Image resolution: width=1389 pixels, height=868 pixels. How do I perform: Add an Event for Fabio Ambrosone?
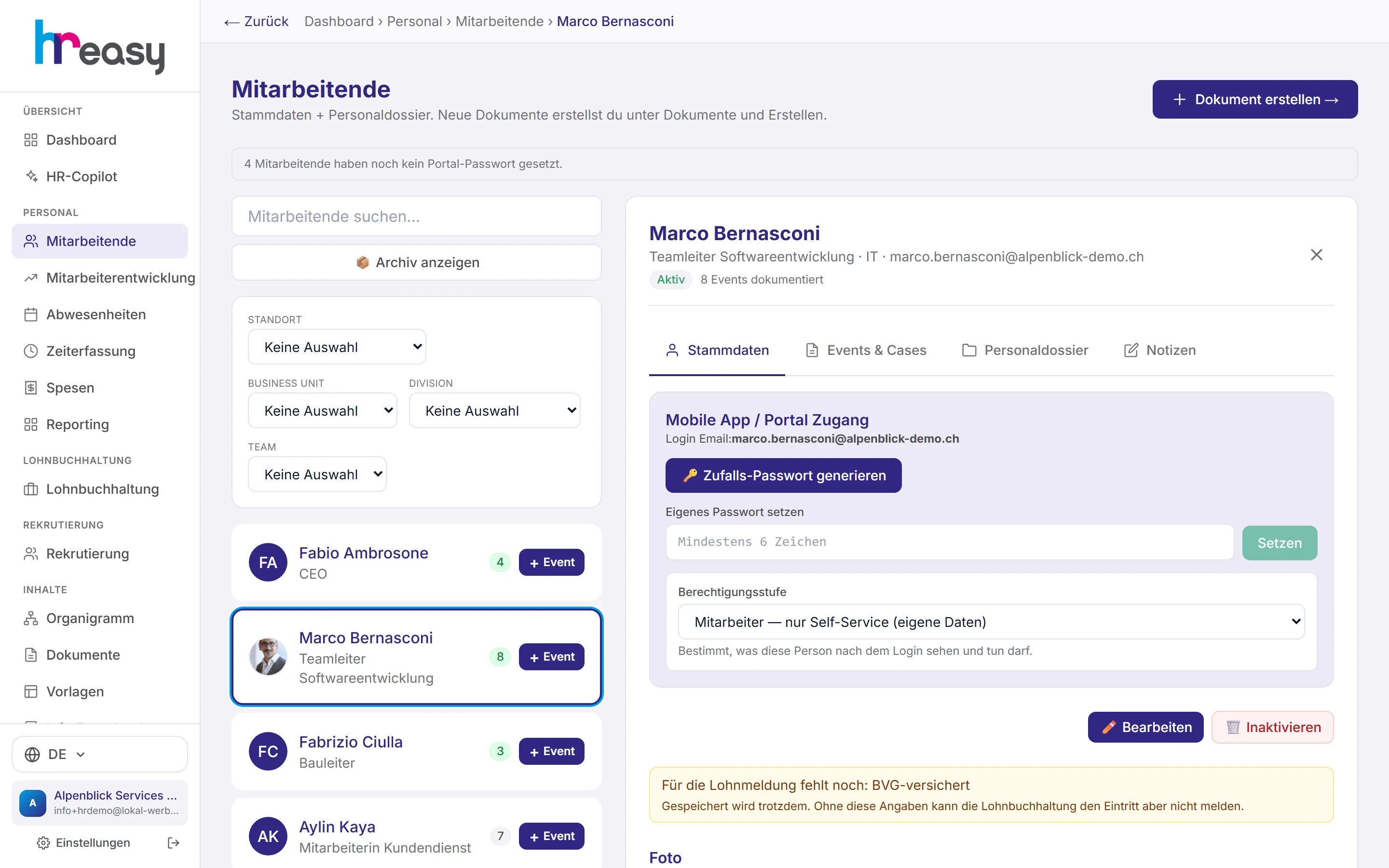552,562
